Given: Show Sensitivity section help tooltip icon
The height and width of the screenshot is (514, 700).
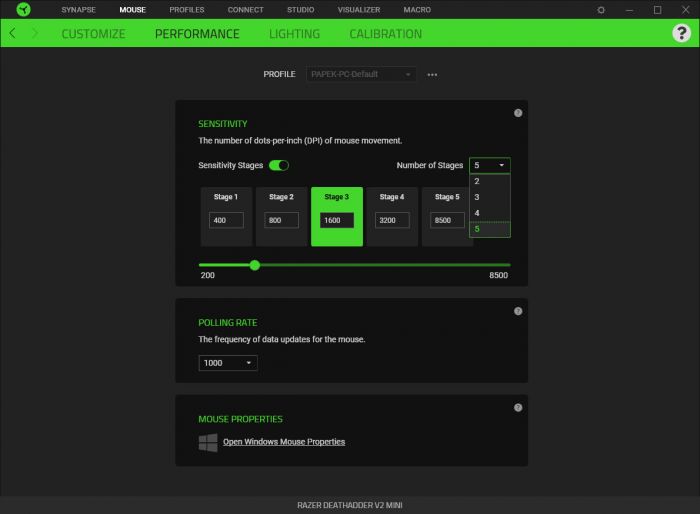Looking at the screenshot, I should coord(518,113).
